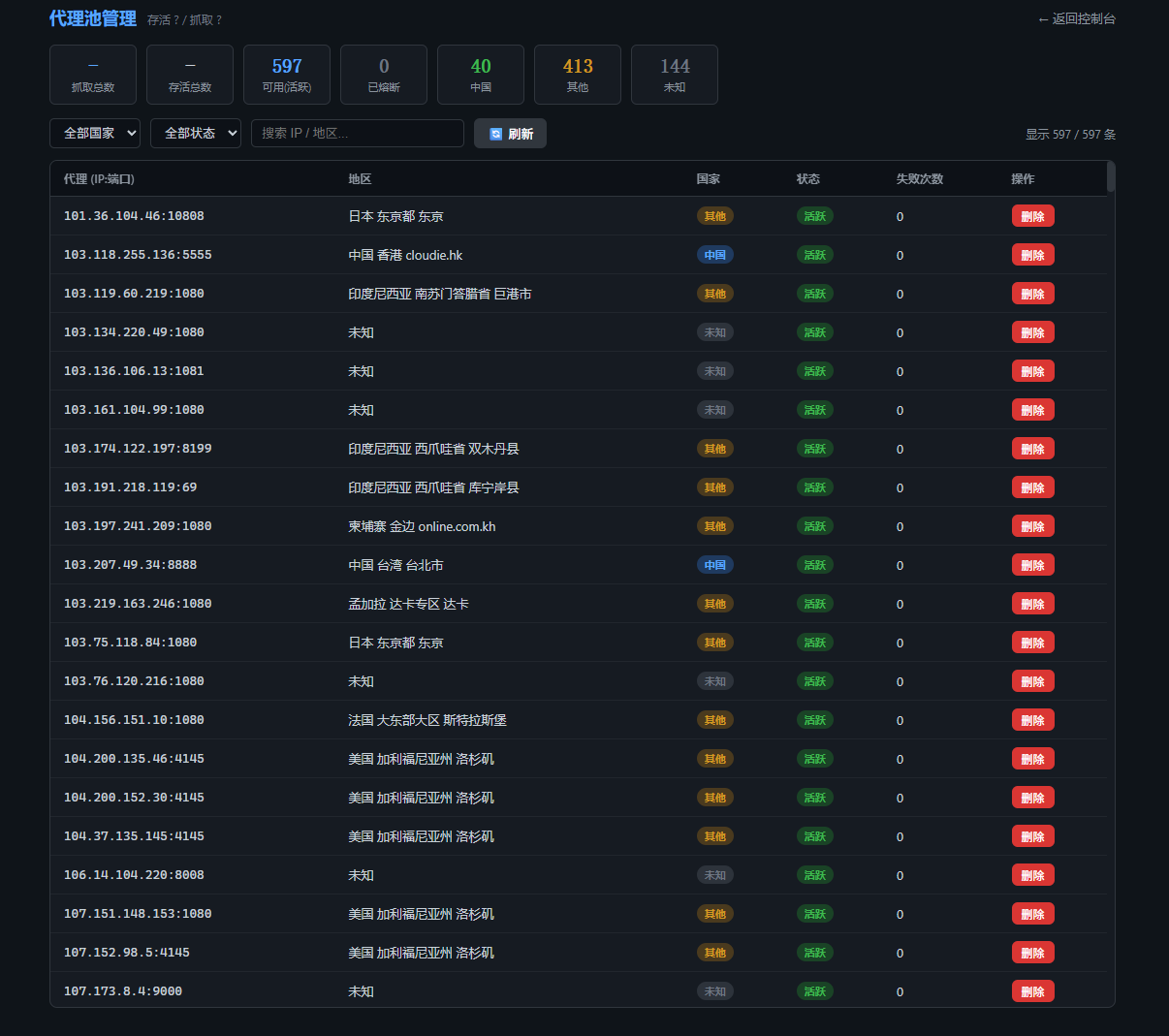Click the 显示 597 / 597 条 count text
Viewport: 1169px width, 1036px height.
tap(1071, 135)
